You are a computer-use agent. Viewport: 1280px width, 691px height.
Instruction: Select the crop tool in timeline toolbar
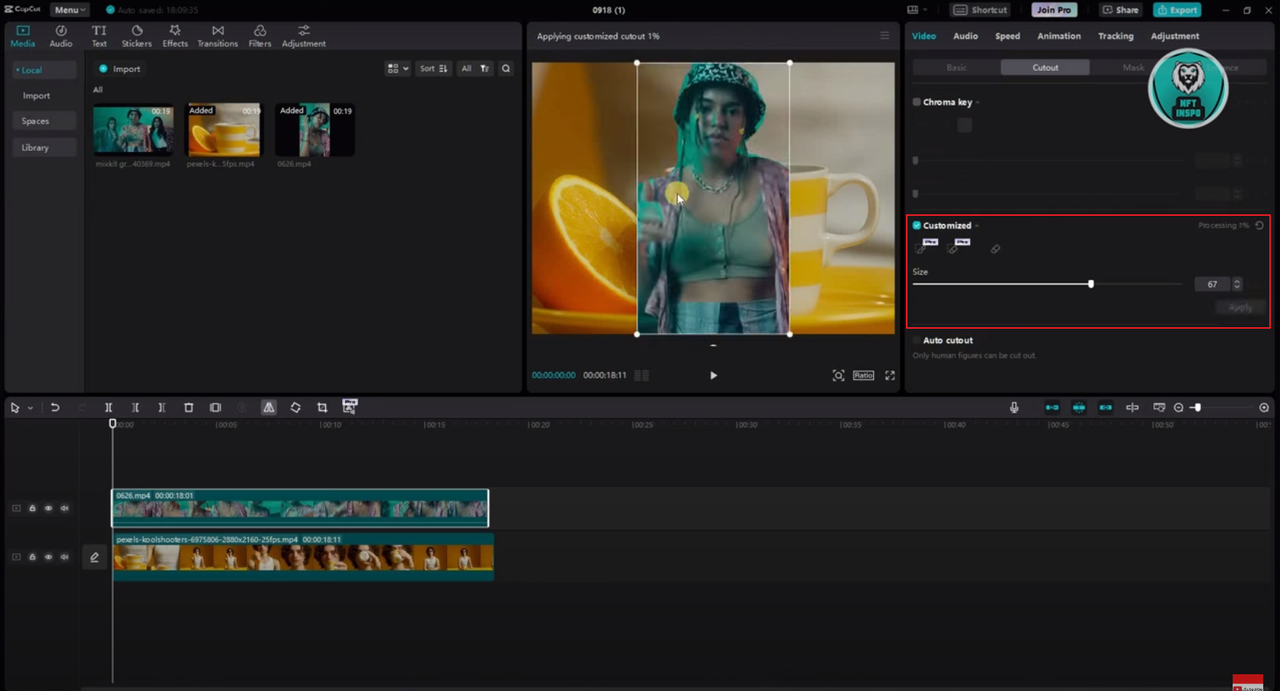(x=322, y=408)
